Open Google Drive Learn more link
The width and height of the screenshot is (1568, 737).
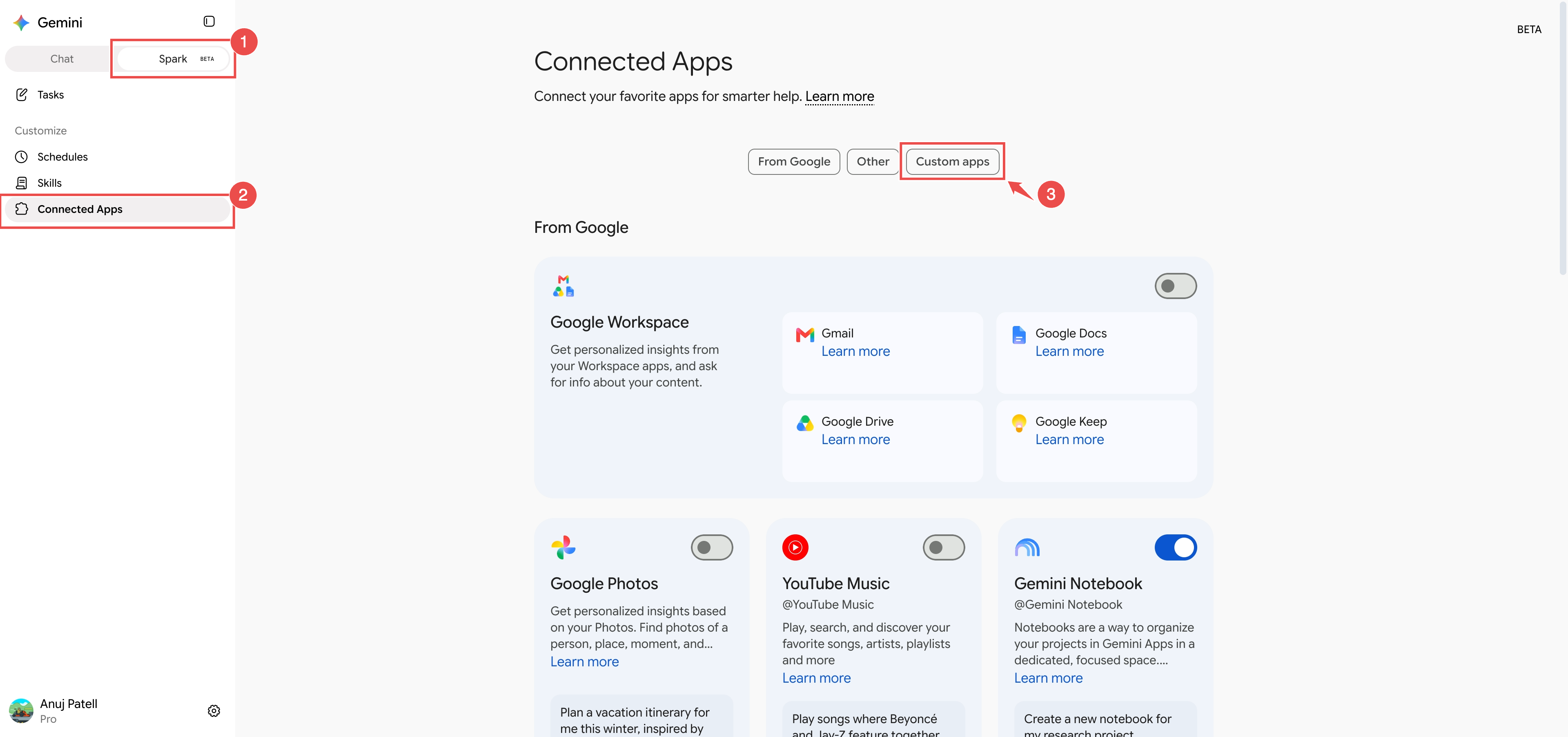[x=855, y=440]
